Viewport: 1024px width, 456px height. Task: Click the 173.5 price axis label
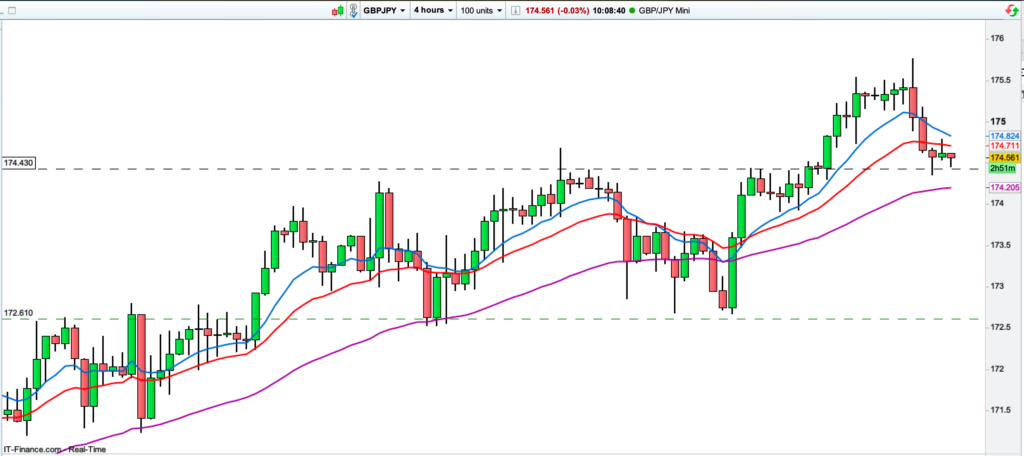click(1000, 245)
